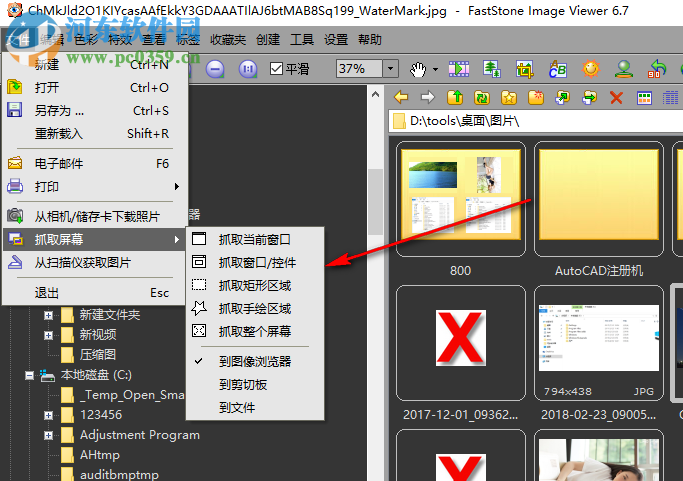Click the D:\tools\桌面\图片\ path field

[x=536, y=121]
